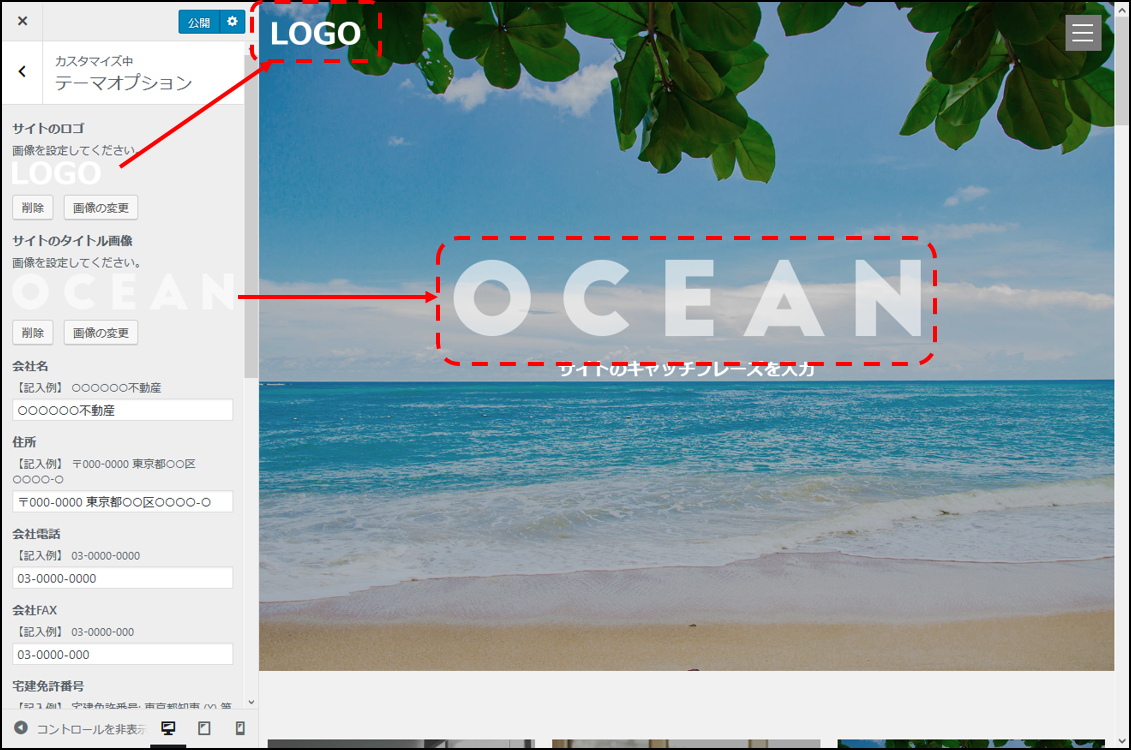
Task: Change the site logo image with 画像の変更
Action: (x=101, y=208)
